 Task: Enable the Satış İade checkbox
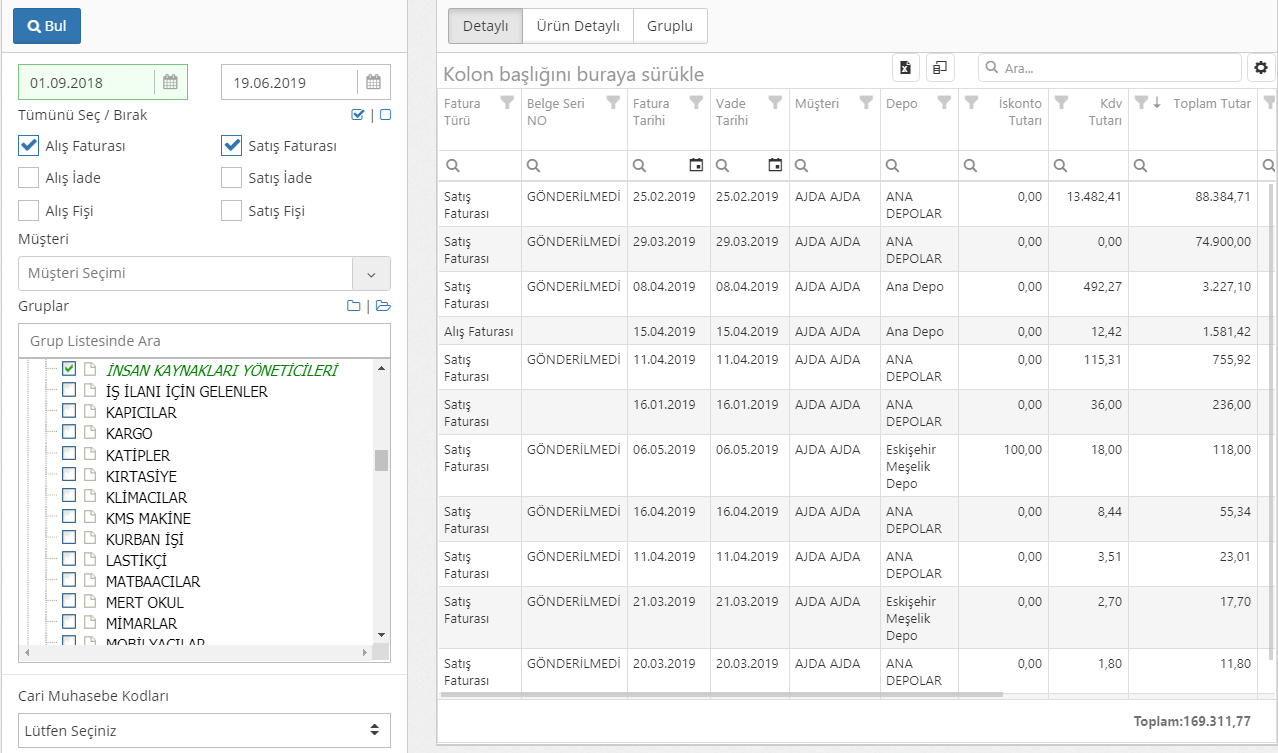click(231, 178)
